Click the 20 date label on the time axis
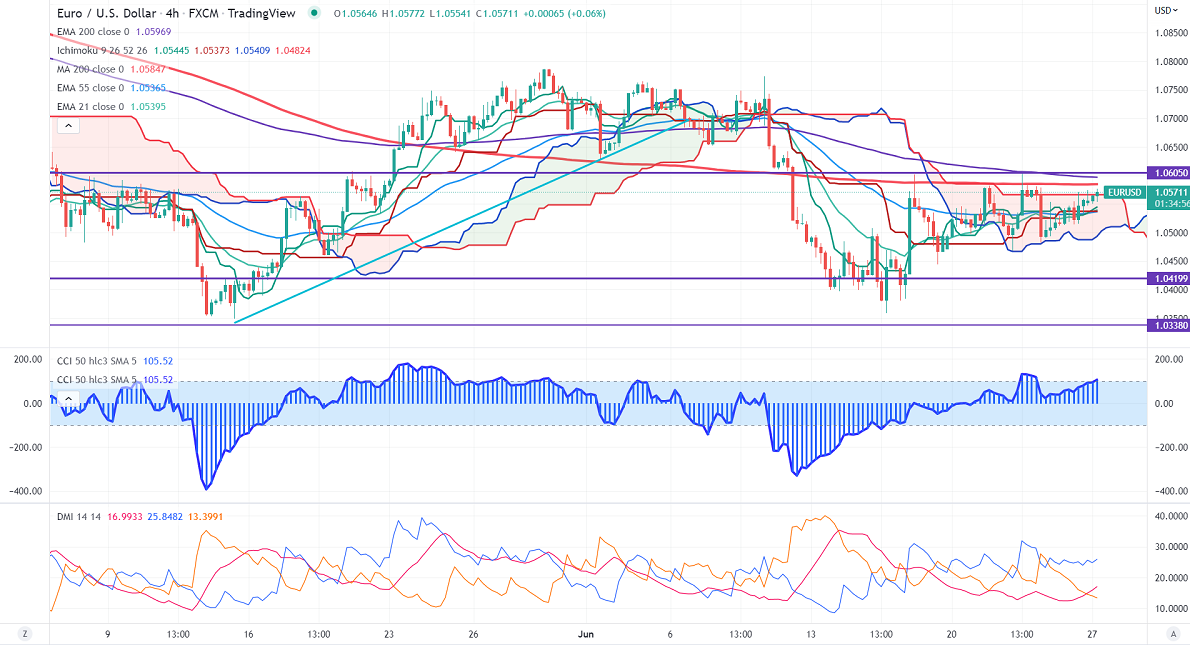Image resolution: width=1190 pixels, height=646 pixels. (x=952, y=635)
